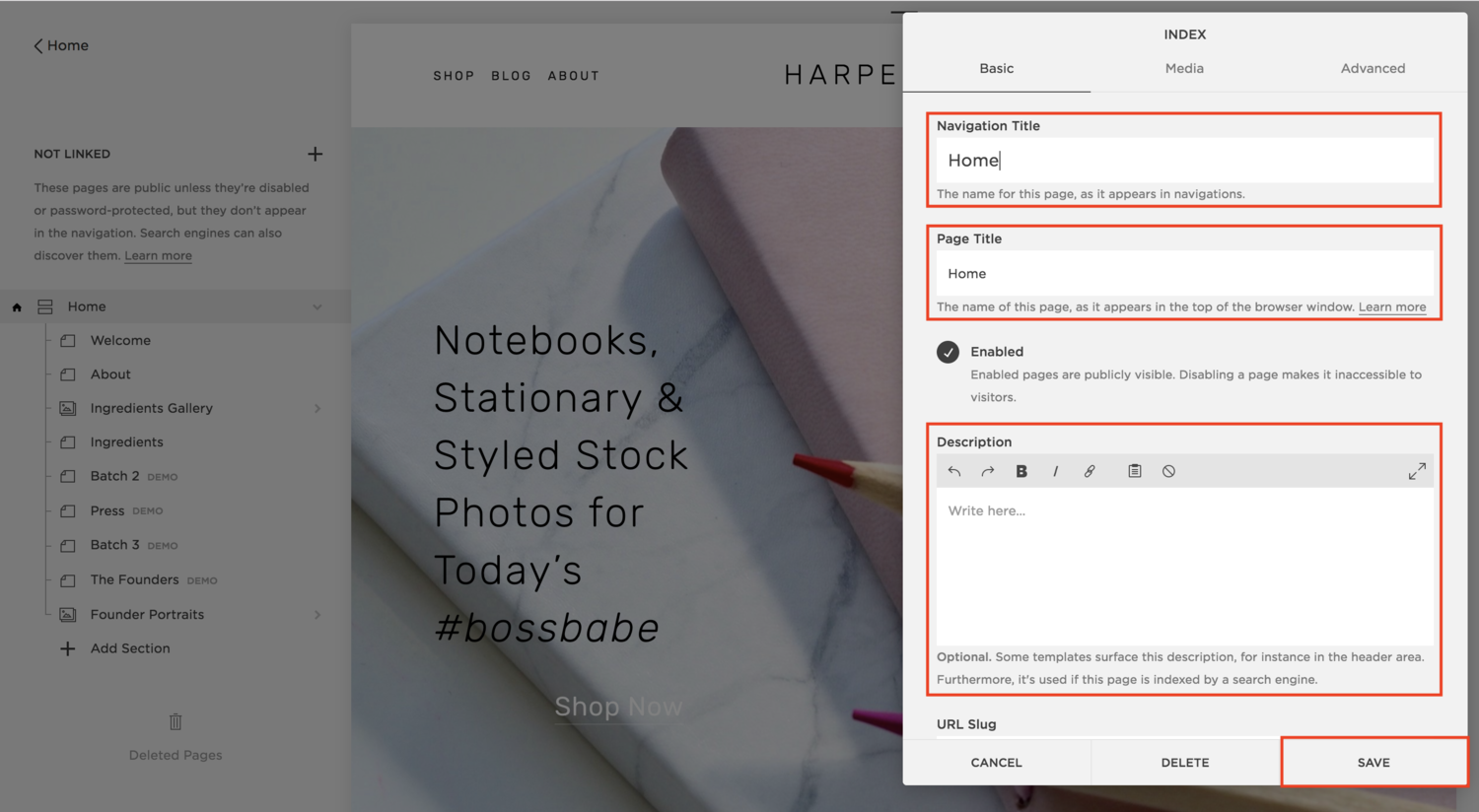Screen dimensions: 1479x812
Task: Click Add Section label
Action: point(130,648)
